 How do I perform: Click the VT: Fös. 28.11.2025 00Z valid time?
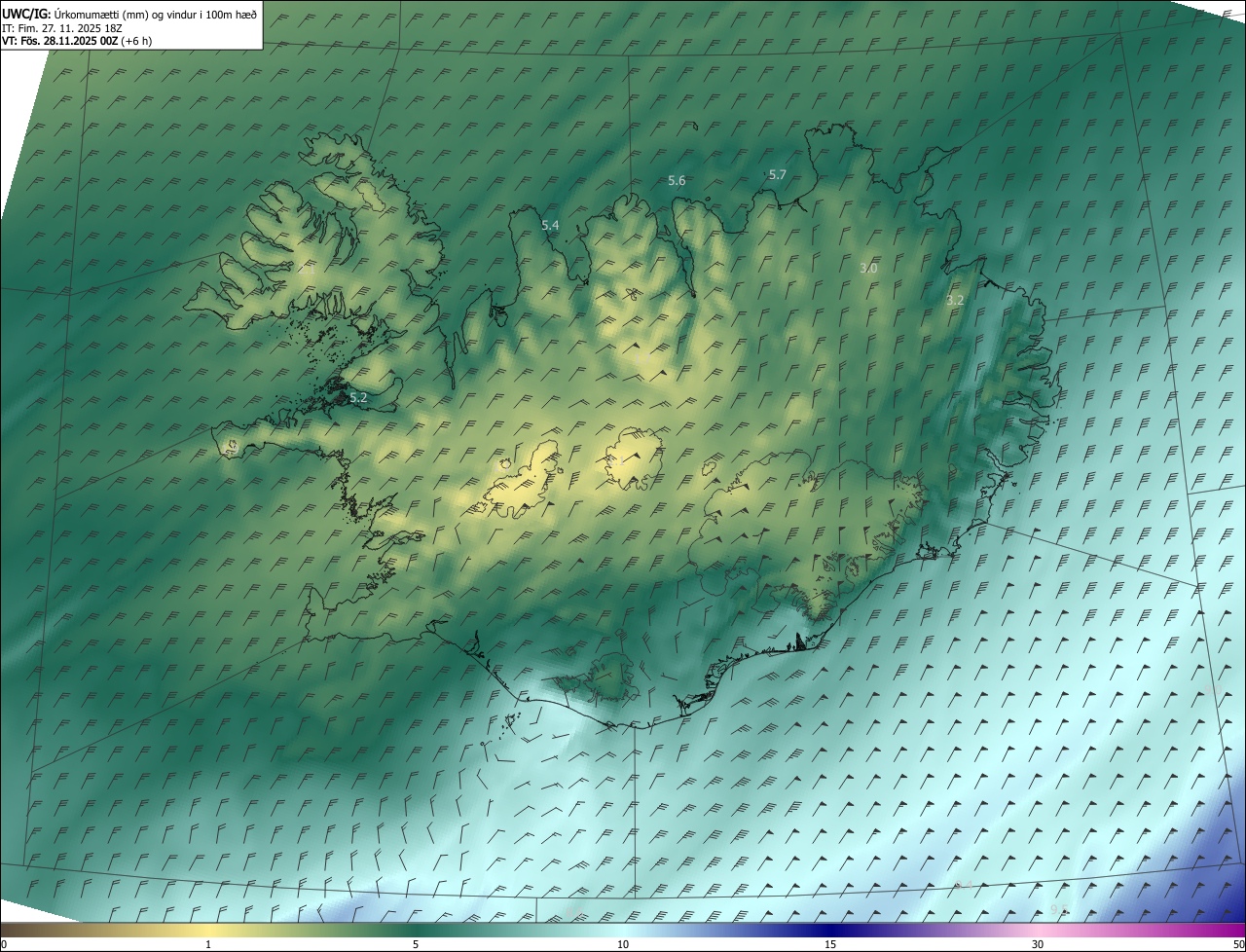[x=77, y=41]
